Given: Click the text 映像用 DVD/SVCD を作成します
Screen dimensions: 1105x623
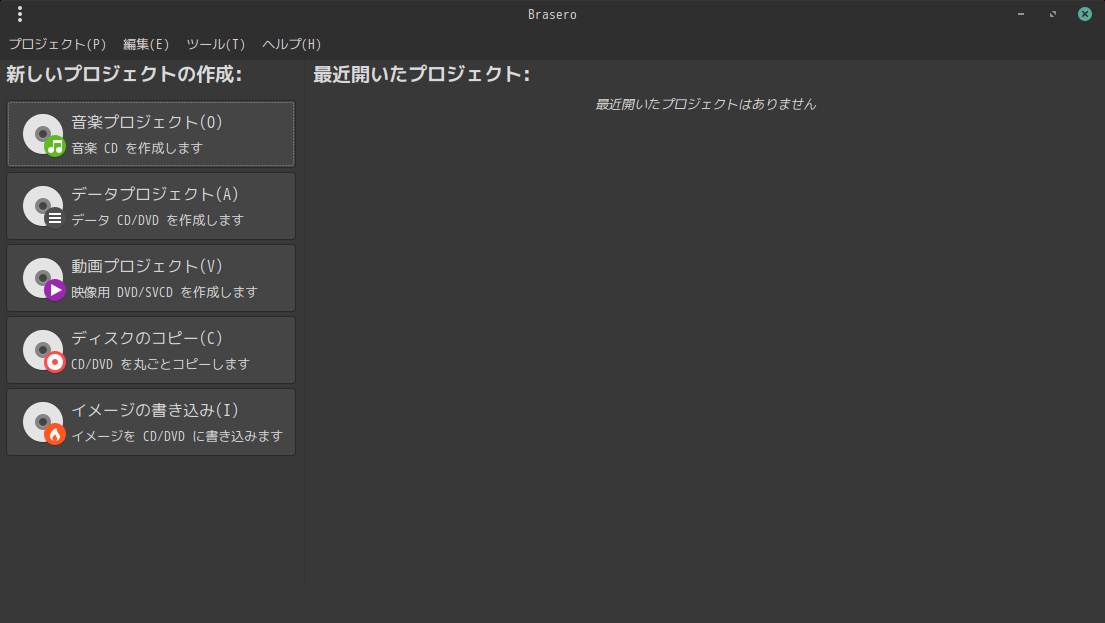Looking at the screenshot, I should coord(164,292).
